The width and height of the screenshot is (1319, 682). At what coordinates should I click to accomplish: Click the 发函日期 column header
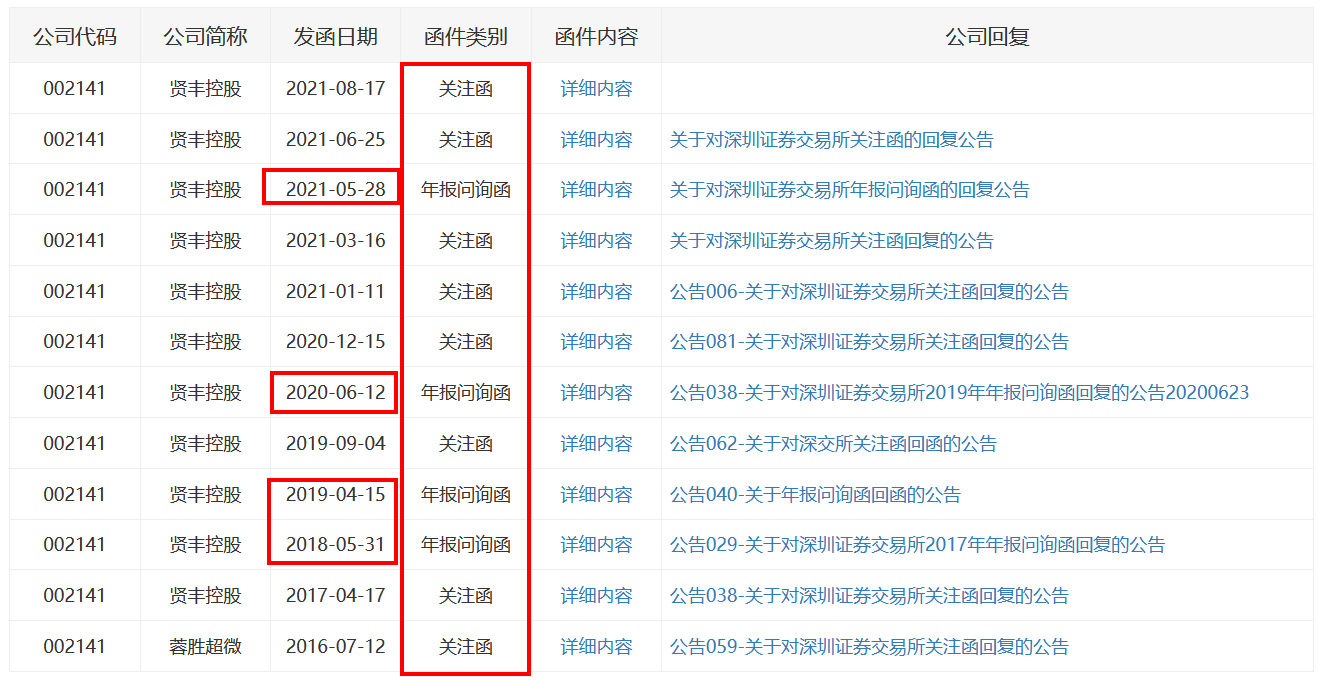335,37
